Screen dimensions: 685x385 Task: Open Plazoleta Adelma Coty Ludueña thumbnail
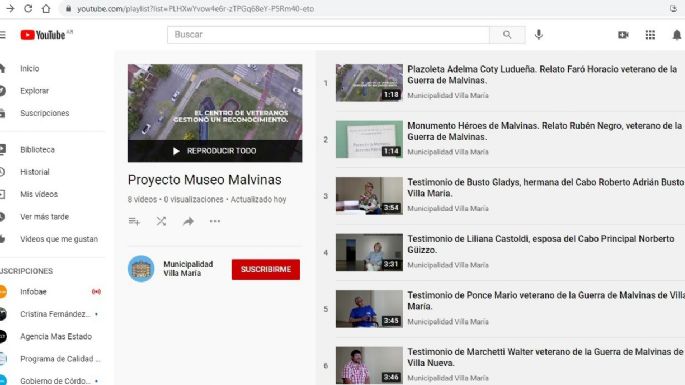(x=369, y=83)
